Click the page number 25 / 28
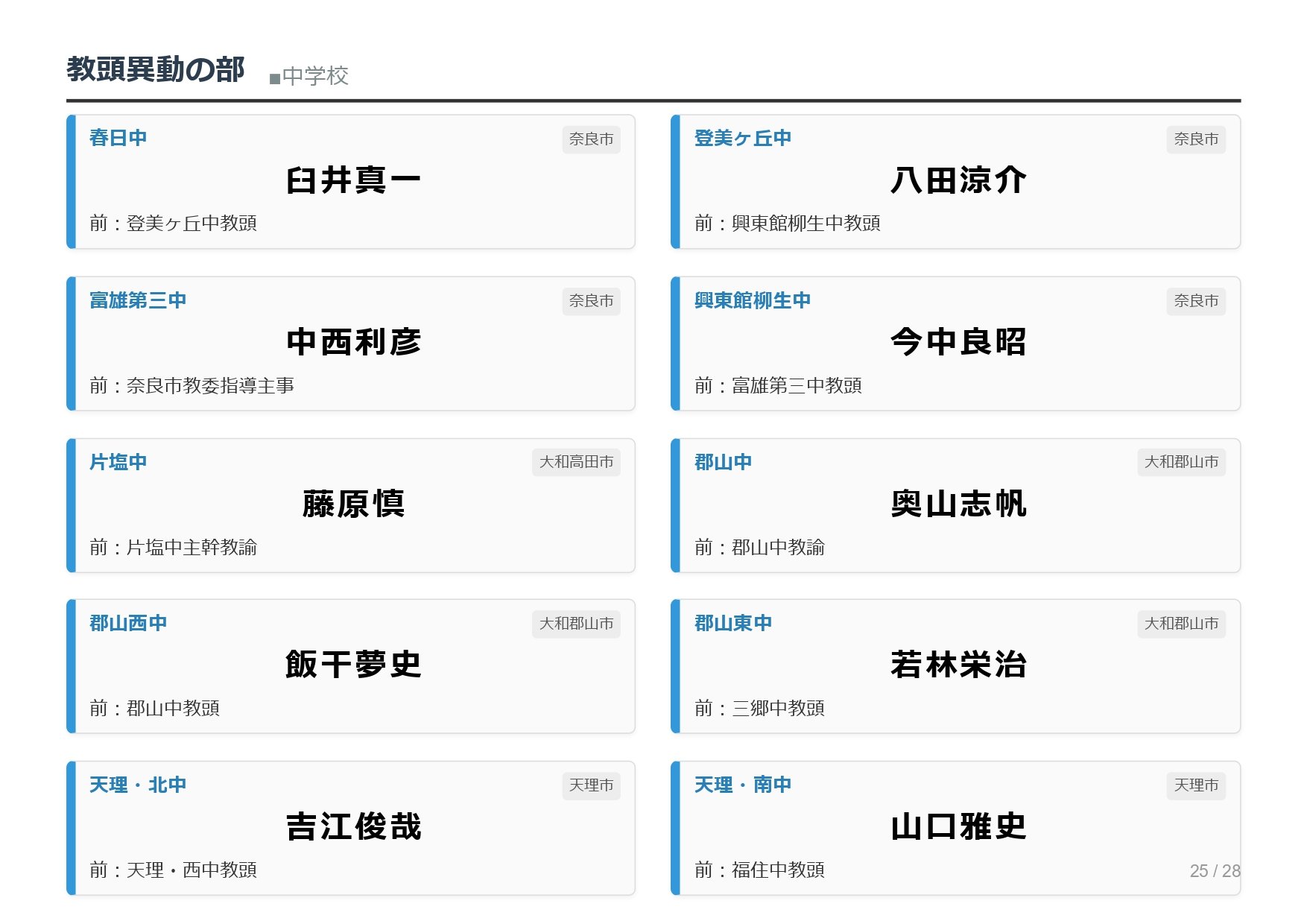This screenshot has height=924, width=1307. pyautogui.click(x=1215, y=870)
